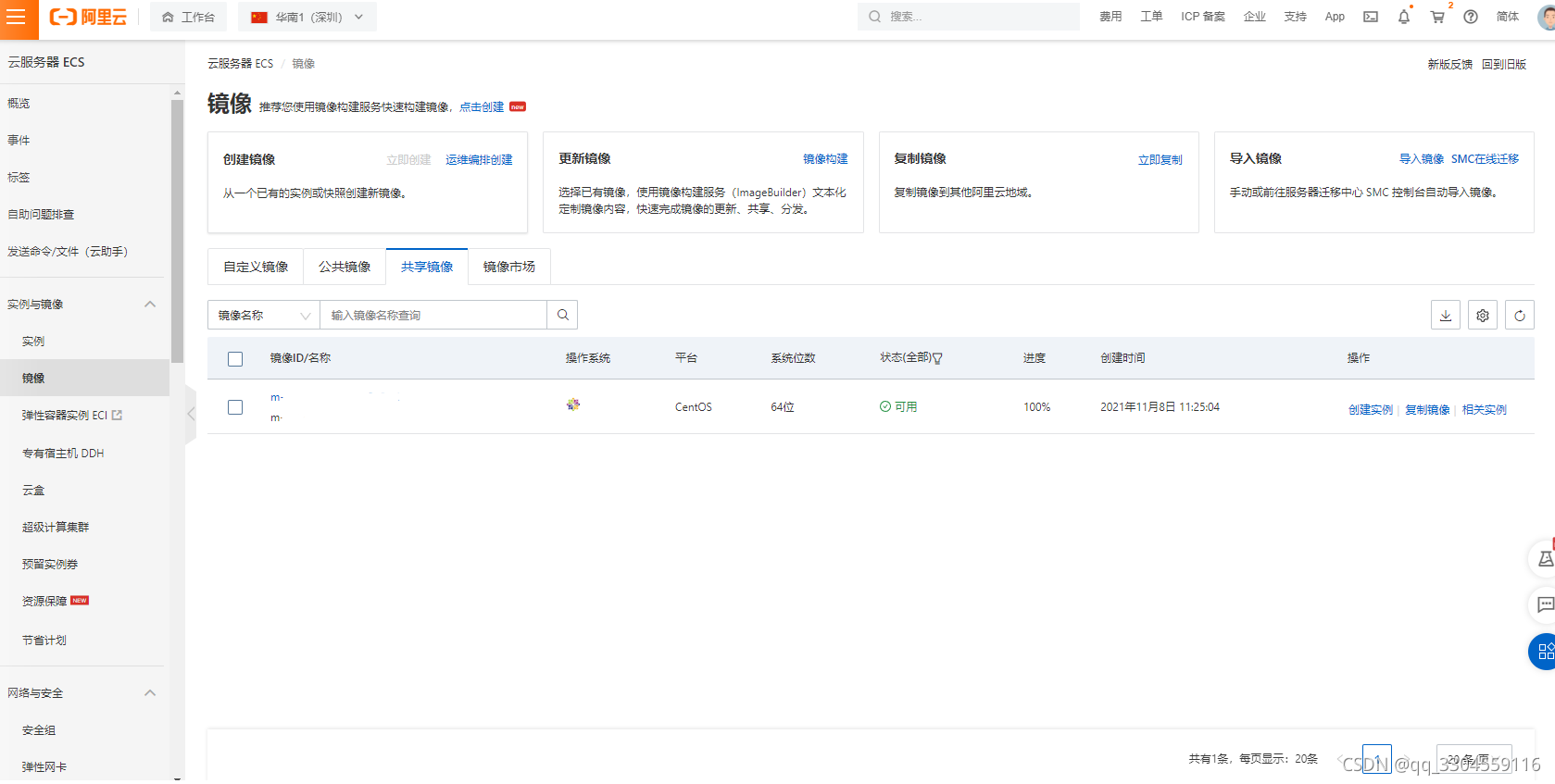Open the 支持 menu
The height and width of the screenshot is (784, 1555).
pos(1296,17)
